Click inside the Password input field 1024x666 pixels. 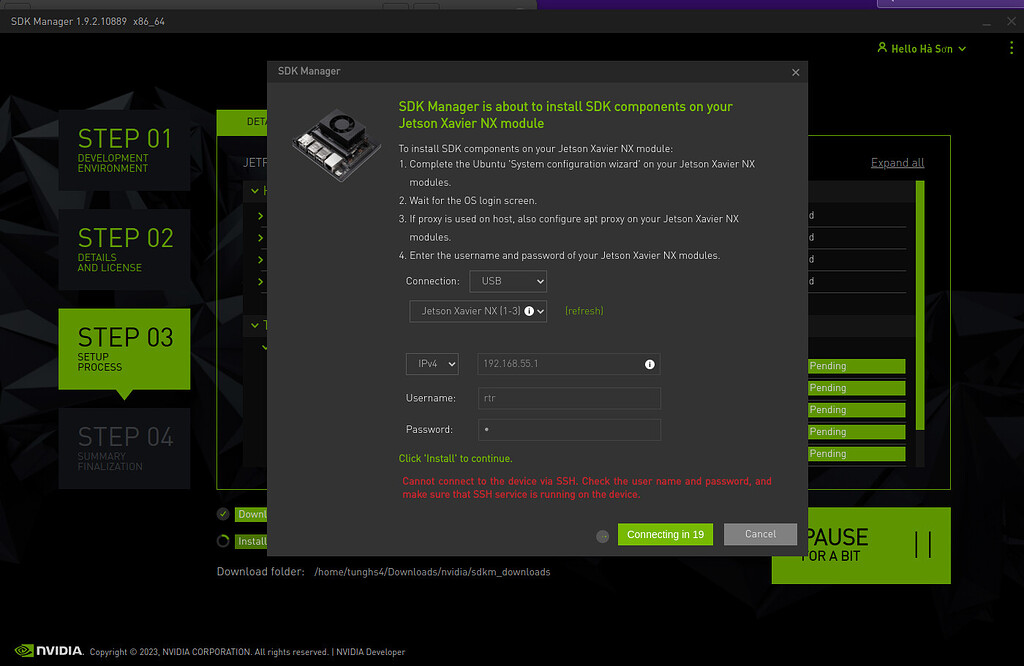pyautogui.click(x=569, y=428)
